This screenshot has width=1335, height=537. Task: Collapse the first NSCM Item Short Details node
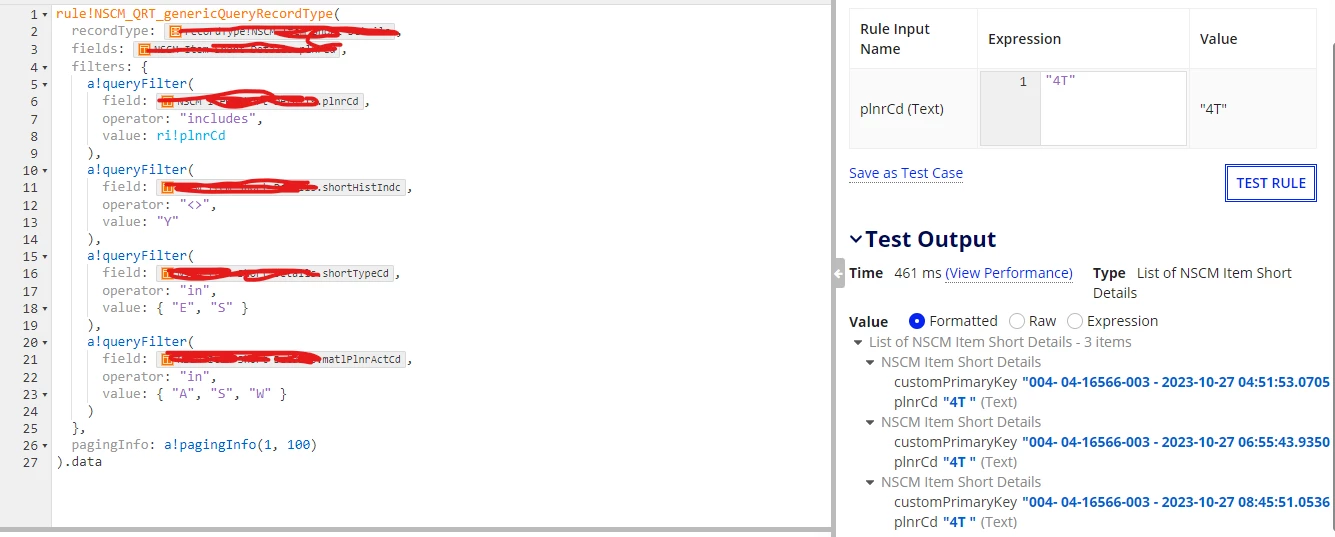871,362
